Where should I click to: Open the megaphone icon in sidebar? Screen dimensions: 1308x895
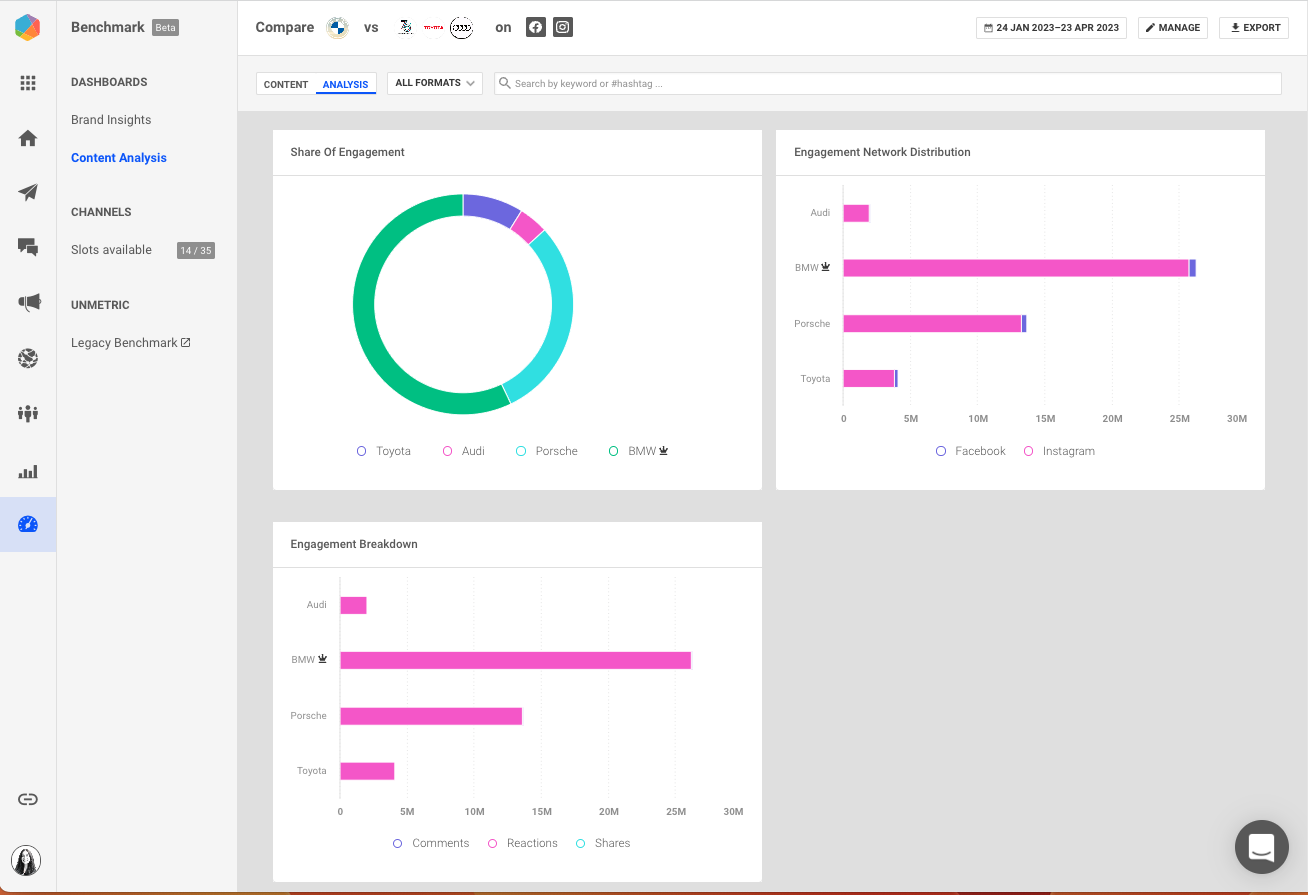pyautogui.click(x=28, y=302)
